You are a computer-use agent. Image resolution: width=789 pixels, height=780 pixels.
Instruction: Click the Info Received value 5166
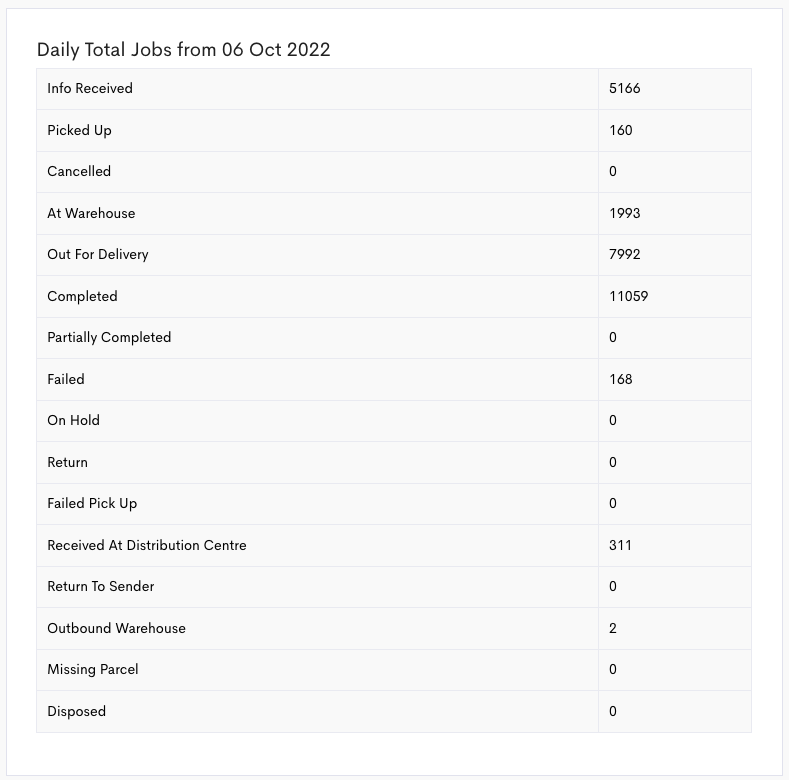[x=625, y=88]
